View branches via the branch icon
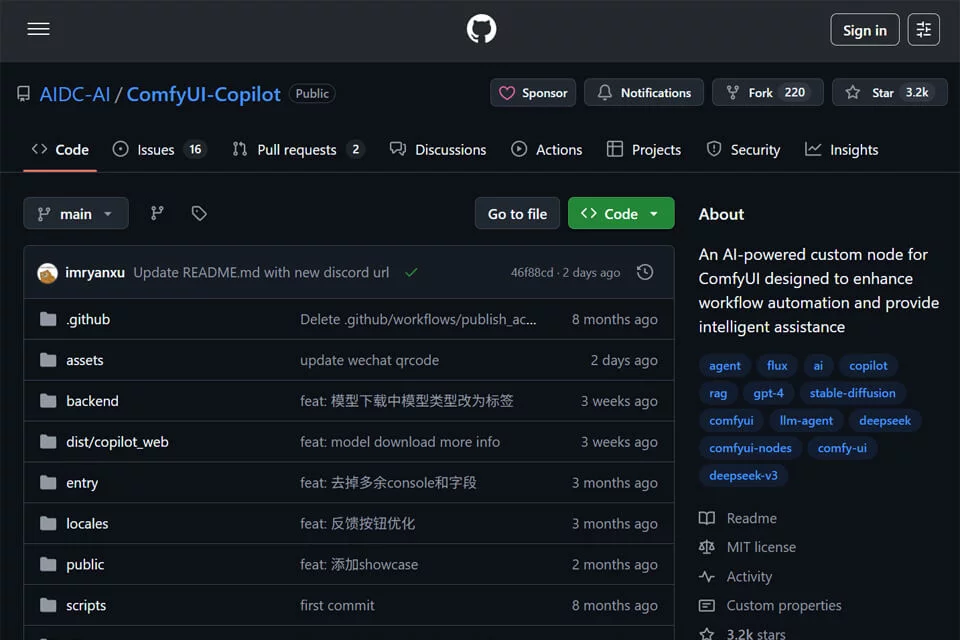This screenshot has height=640, width=960. [x=157, y=213]
